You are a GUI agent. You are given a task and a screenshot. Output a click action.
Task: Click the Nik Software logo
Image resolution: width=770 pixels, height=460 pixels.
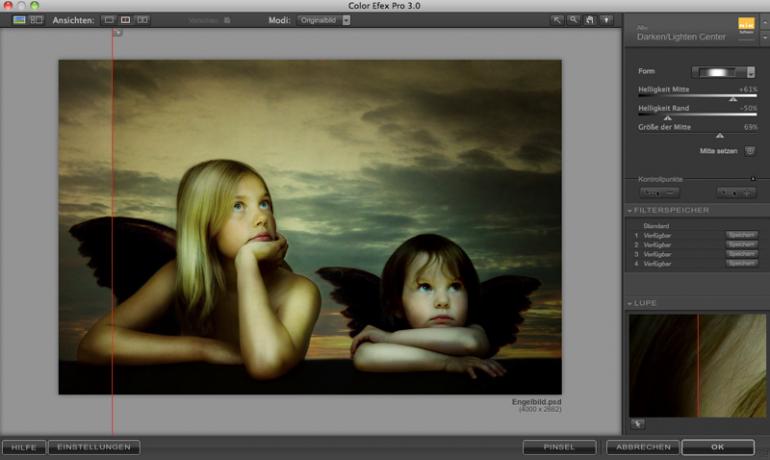click(x=746, y=25)
